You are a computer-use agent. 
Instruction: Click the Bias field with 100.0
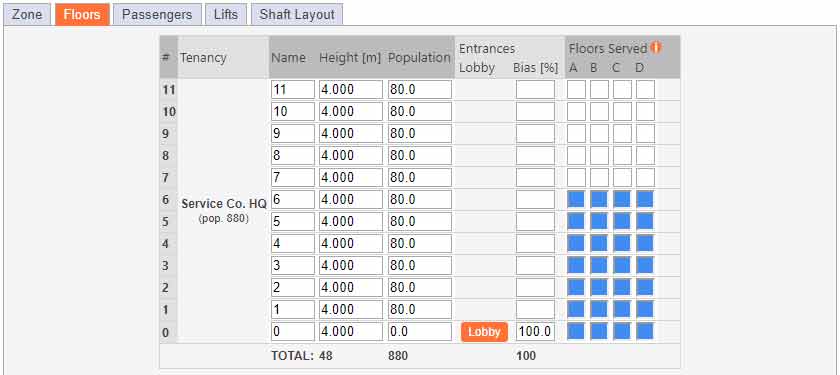tap(536, 331)
